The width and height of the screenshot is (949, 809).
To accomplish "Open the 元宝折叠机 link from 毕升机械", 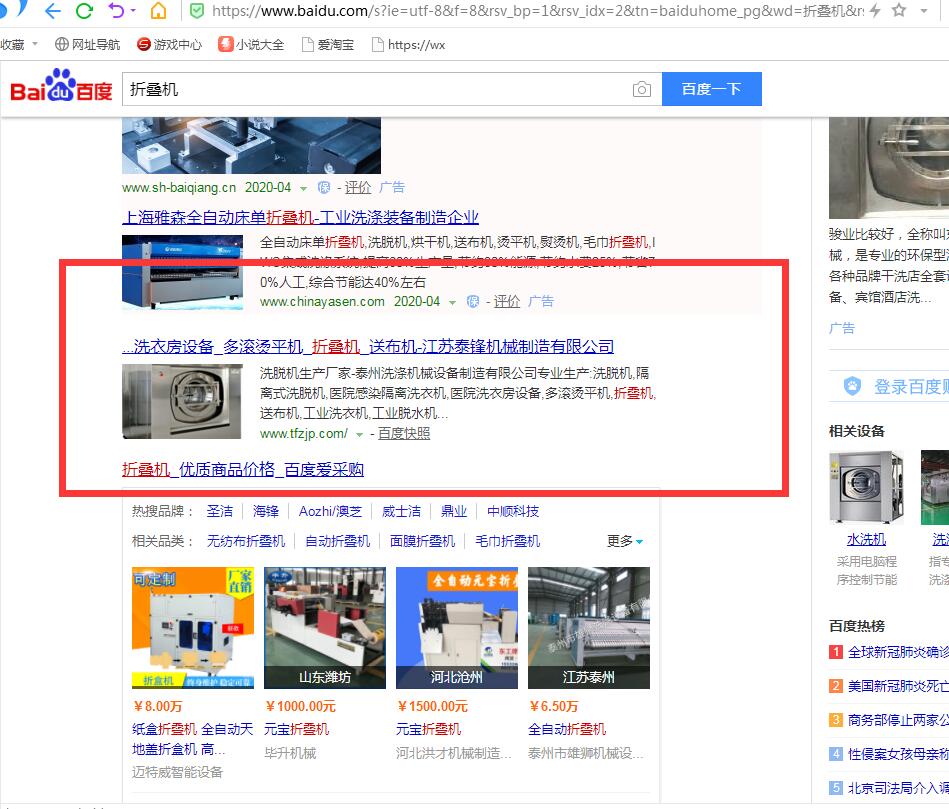I will click(x=297, y=730).
